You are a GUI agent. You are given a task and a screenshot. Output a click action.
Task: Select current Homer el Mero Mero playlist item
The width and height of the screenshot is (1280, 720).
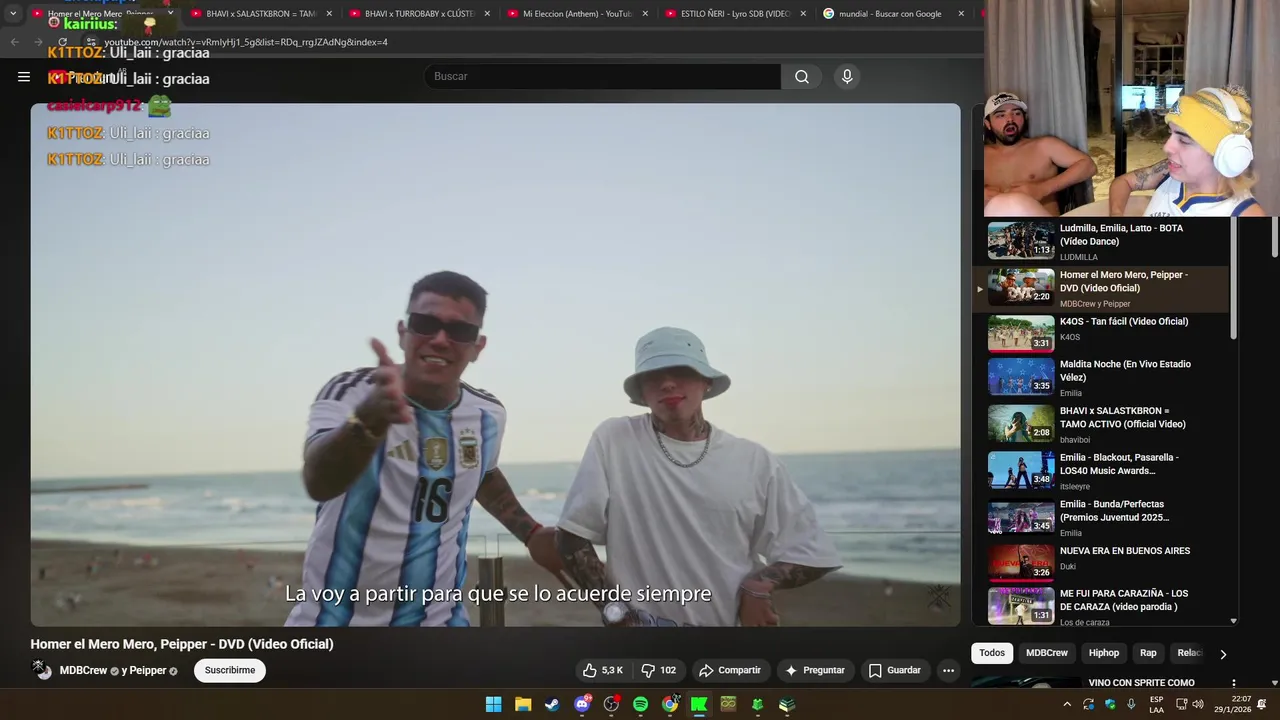point(1100,288)
